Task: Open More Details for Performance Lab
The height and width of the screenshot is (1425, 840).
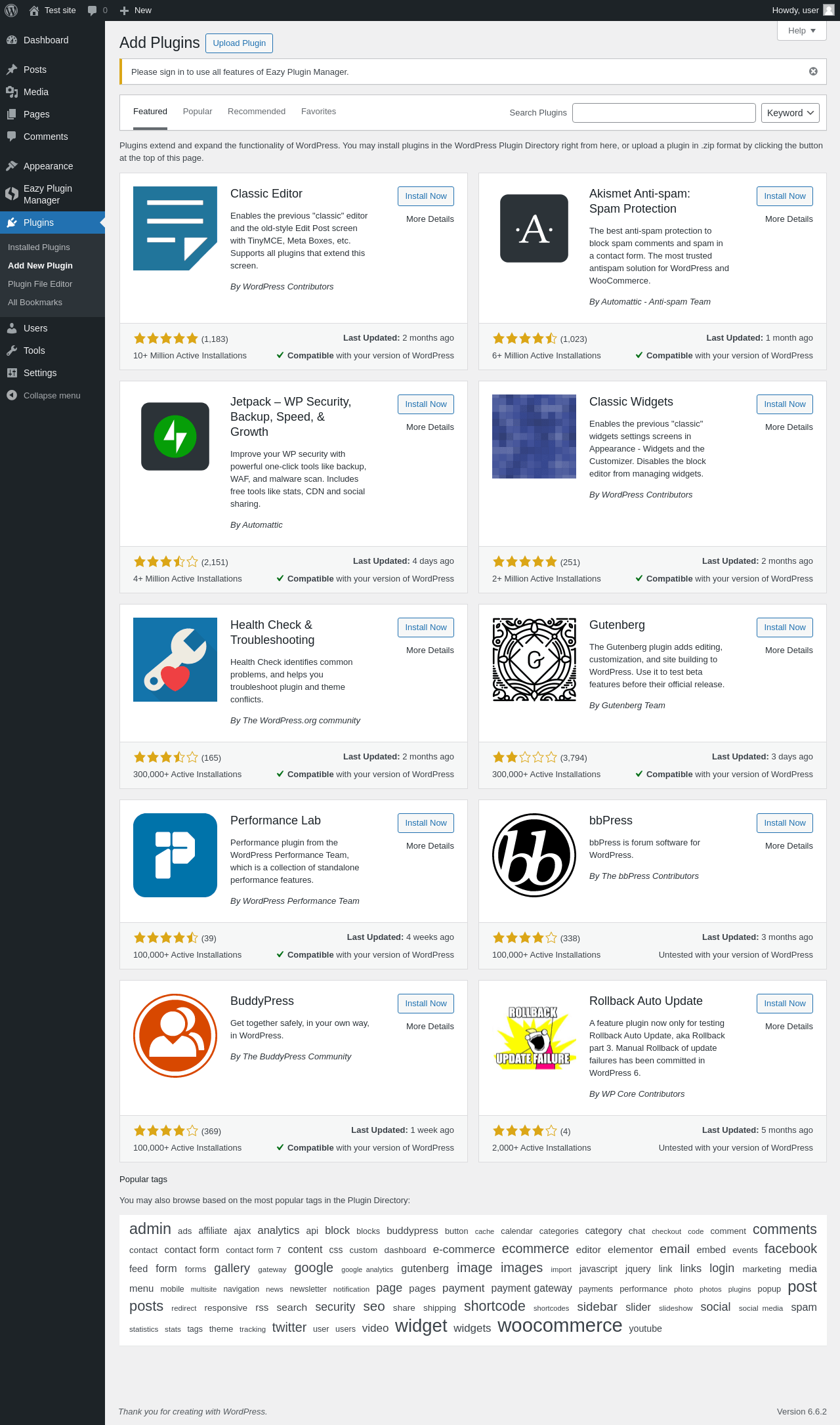Action: click(x=430, y=846)
